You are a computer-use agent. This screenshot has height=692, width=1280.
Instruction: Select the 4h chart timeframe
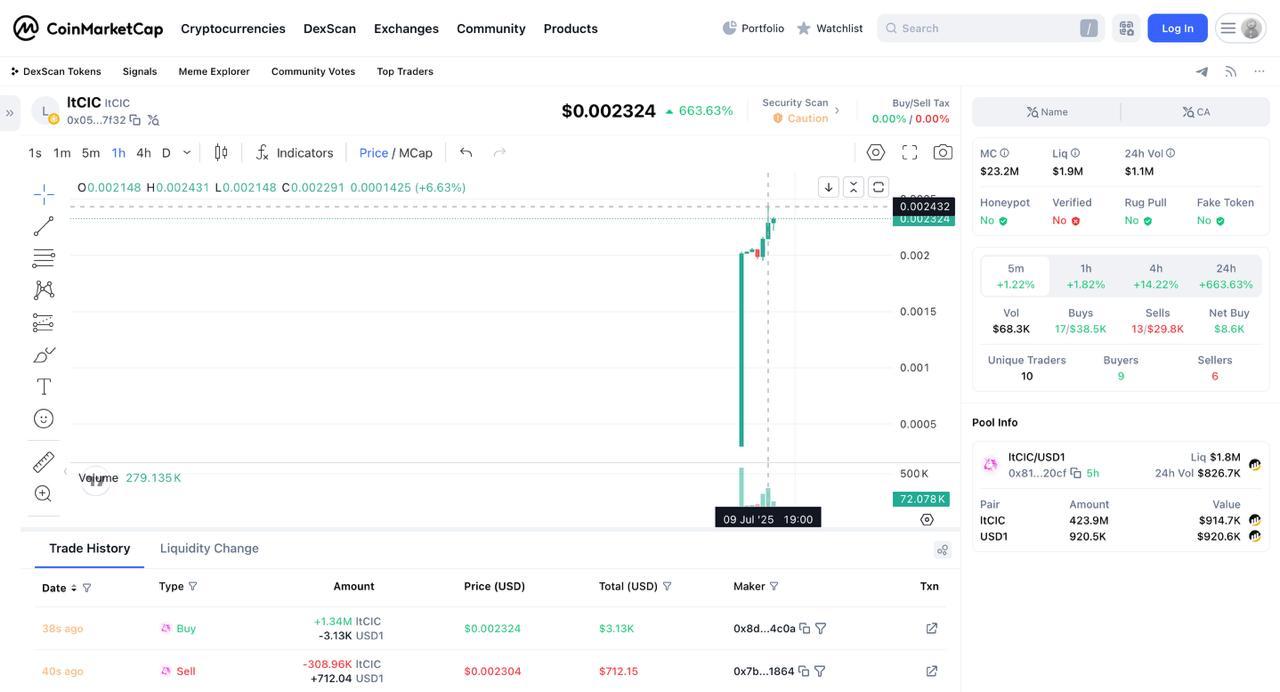click(143, 152)
